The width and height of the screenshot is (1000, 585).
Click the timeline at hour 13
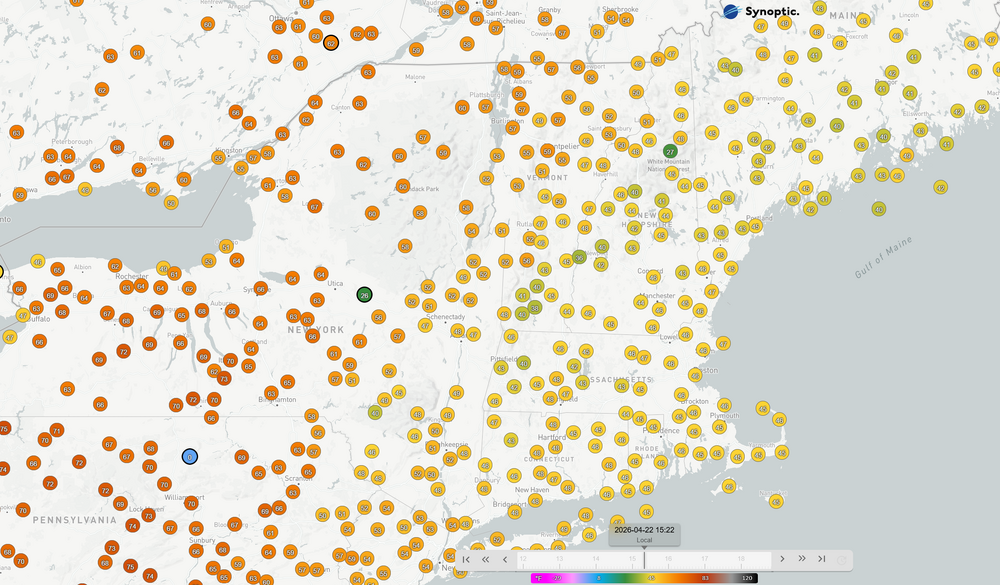tap(558, 559)
